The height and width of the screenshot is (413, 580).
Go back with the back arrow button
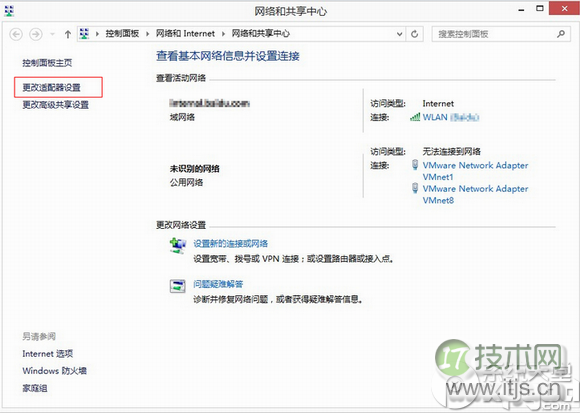tap(16, 34)
